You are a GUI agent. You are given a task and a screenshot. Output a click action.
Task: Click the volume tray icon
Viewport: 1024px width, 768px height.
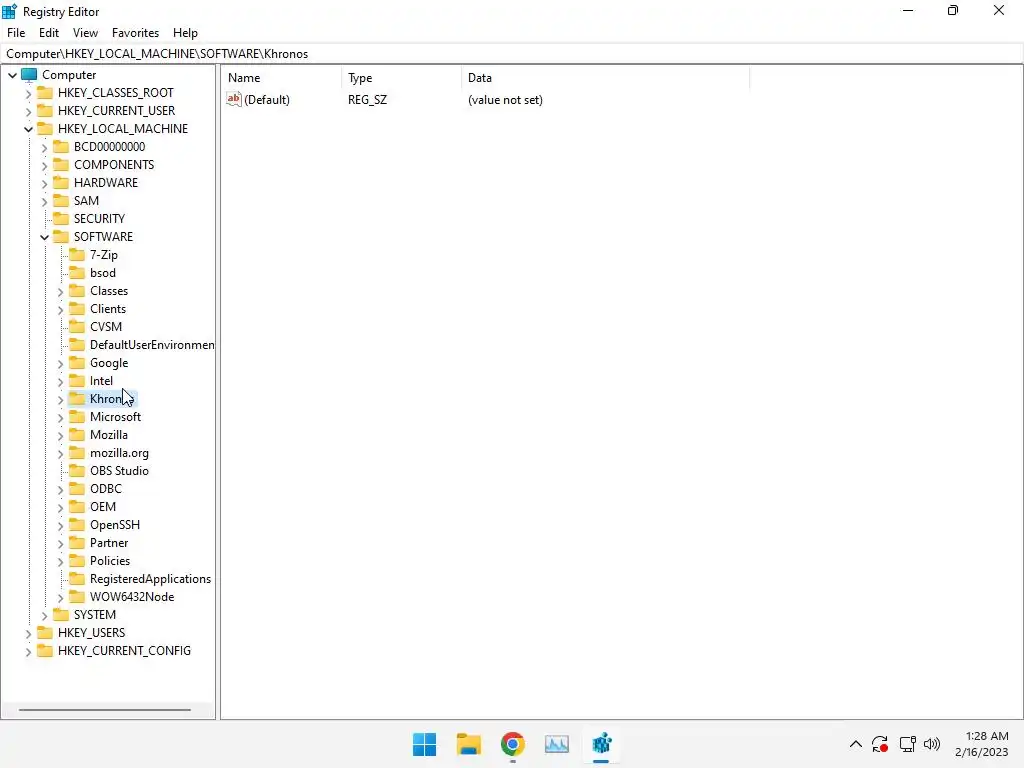click(x=932, y=744)
